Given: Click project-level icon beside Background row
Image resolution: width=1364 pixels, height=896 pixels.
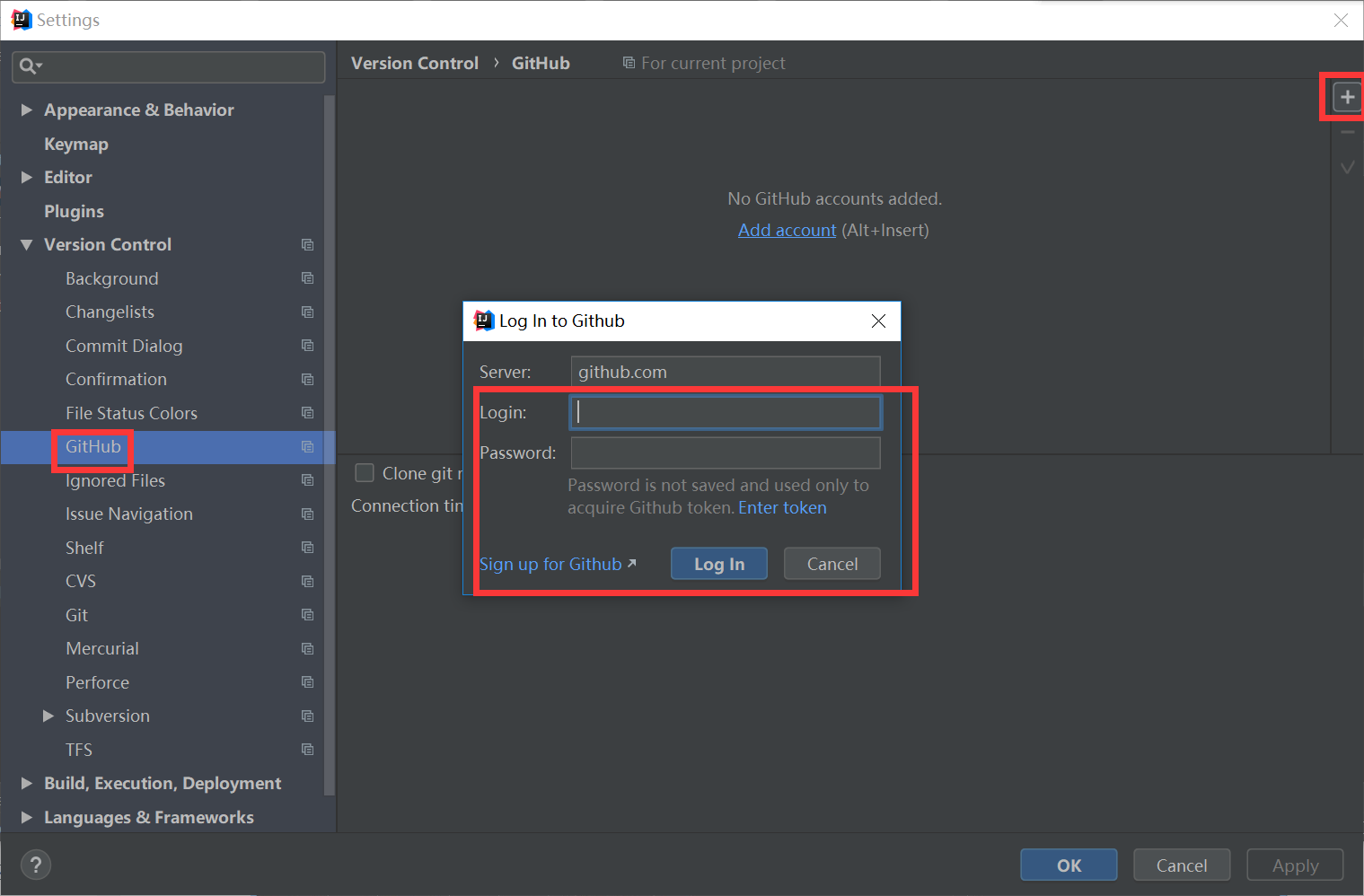Looking at the screenshot, I should coord(307,278).
